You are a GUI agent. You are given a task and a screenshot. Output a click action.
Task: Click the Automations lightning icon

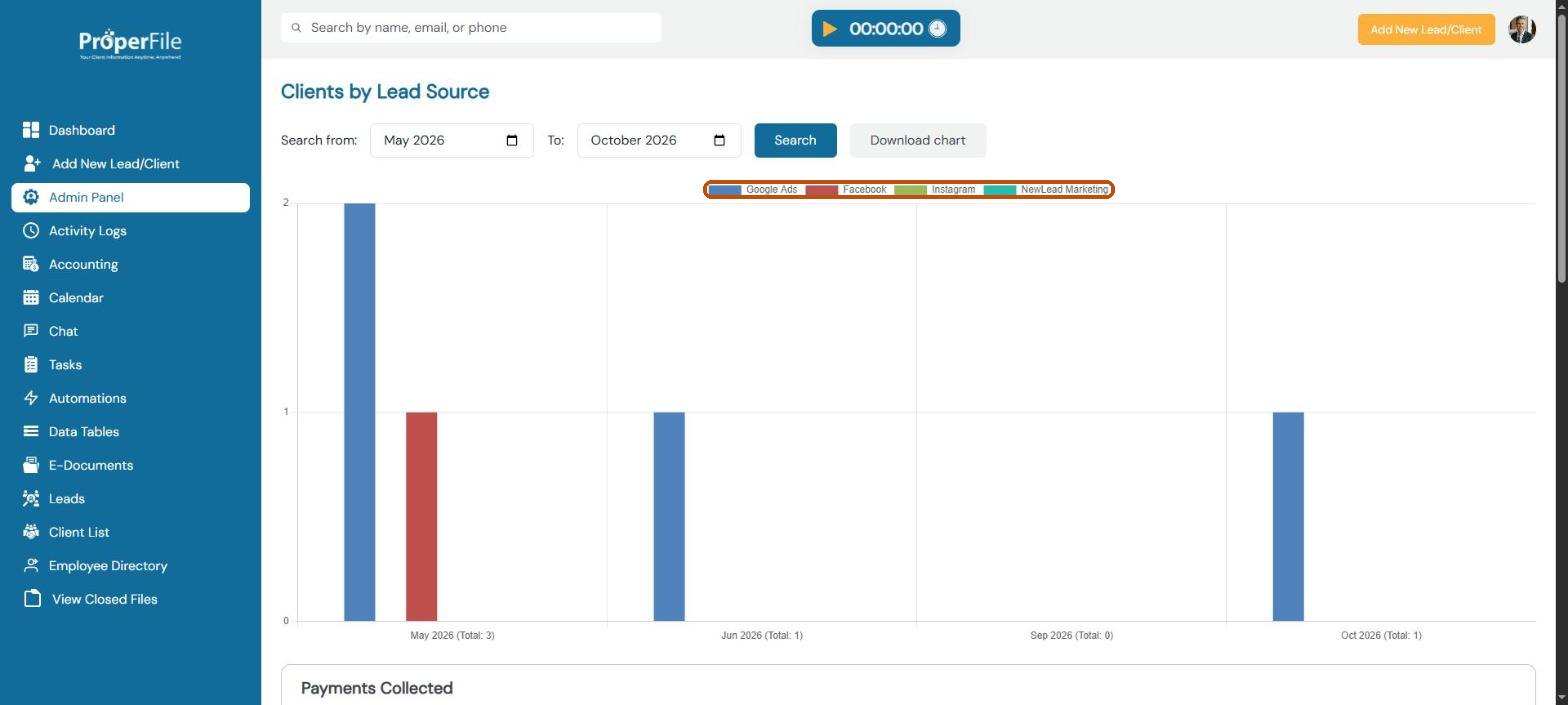point(31,398)
